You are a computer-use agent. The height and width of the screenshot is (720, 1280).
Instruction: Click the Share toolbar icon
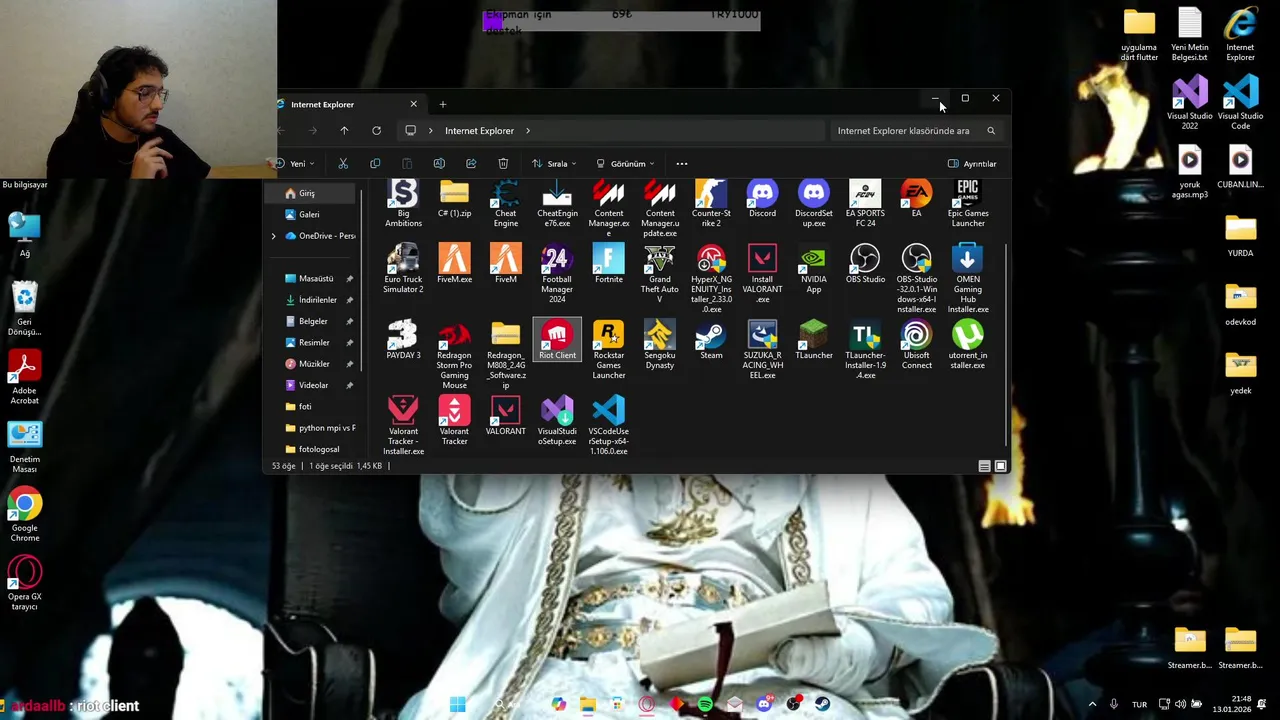(x=471, y=164)
